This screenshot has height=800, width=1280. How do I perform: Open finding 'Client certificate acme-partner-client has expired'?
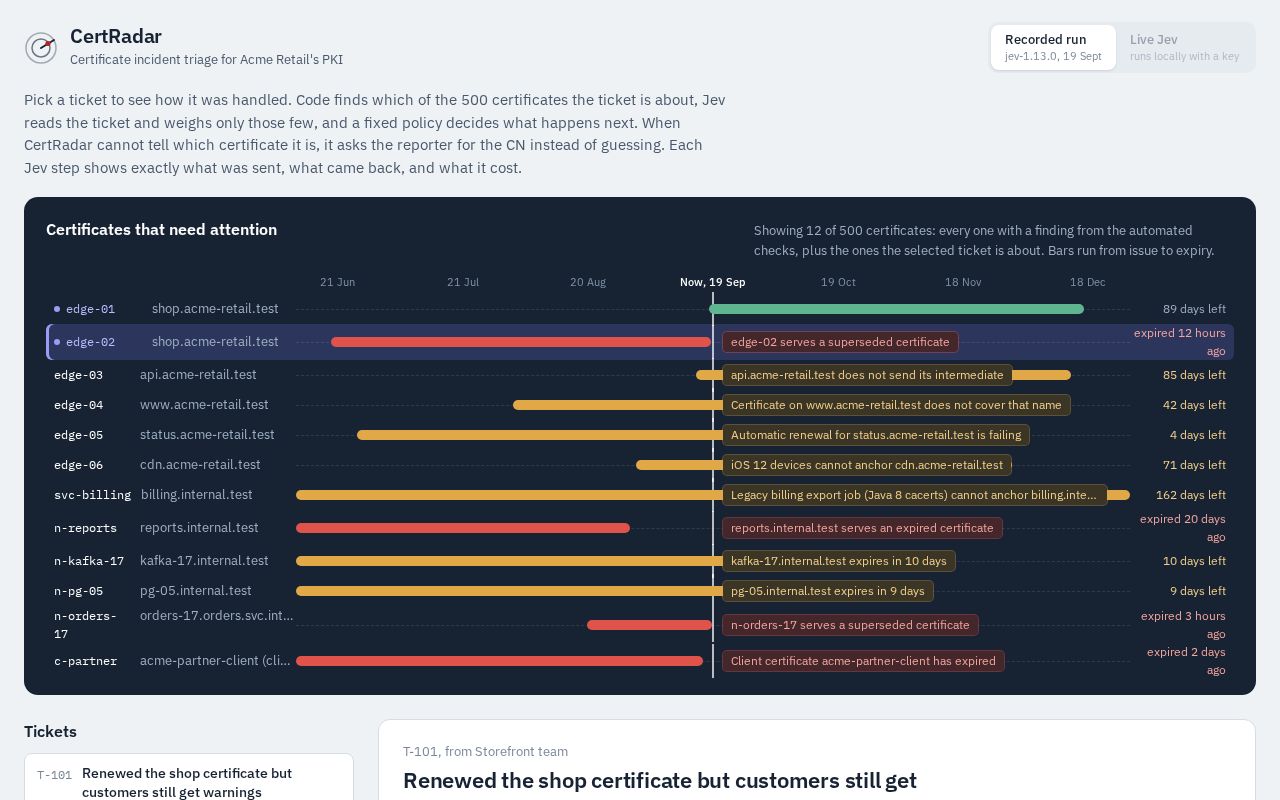(863, 661)
